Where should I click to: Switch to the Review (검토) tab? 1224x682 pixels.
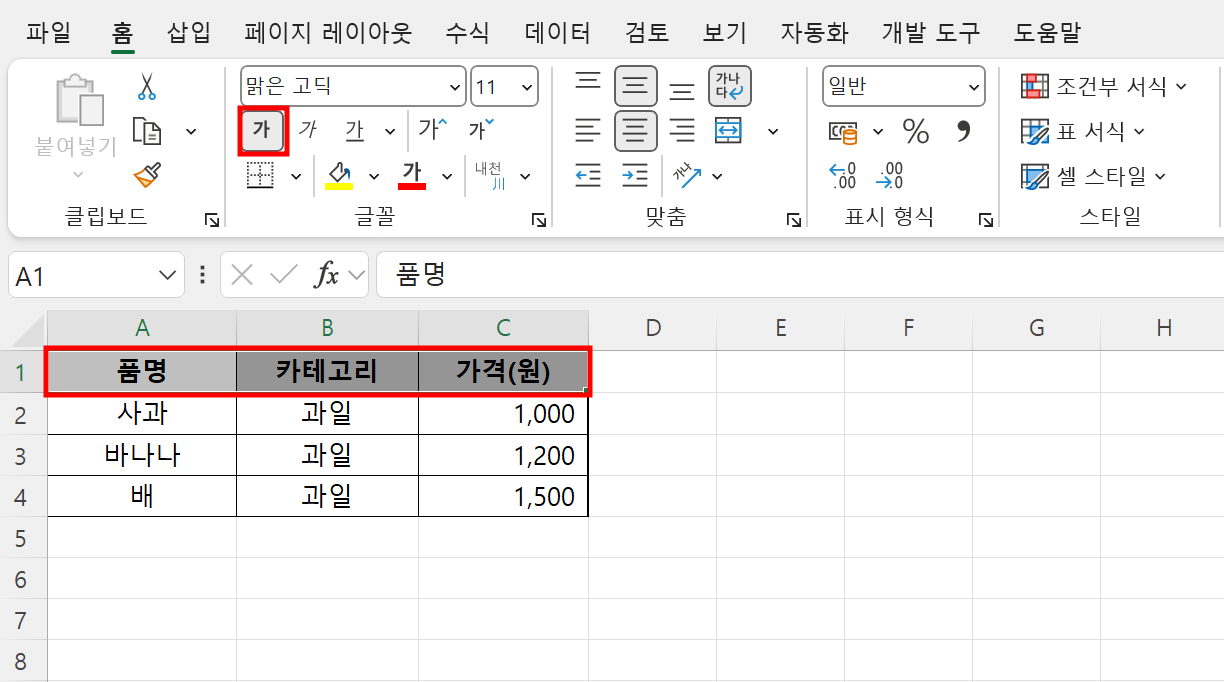click(x=646, y=32)
